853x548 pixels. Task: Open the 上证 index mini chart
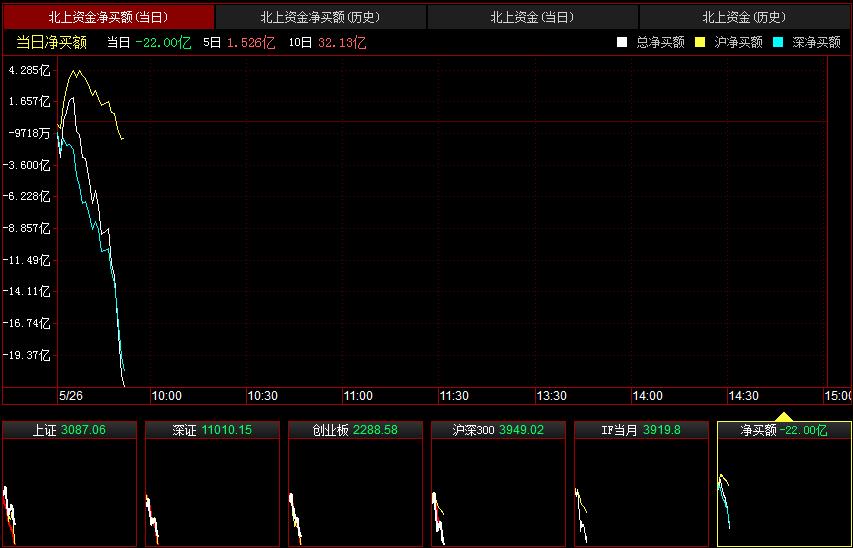click(69, 484)
